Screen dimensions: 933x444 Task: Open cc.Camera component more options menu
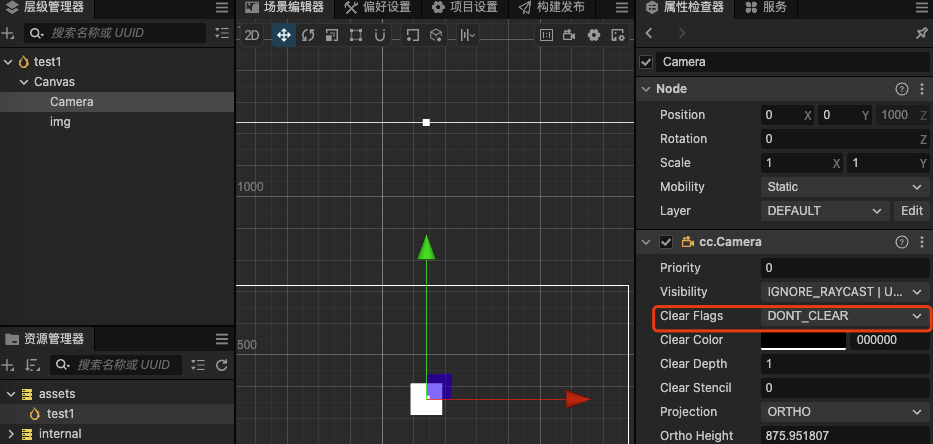922,242
